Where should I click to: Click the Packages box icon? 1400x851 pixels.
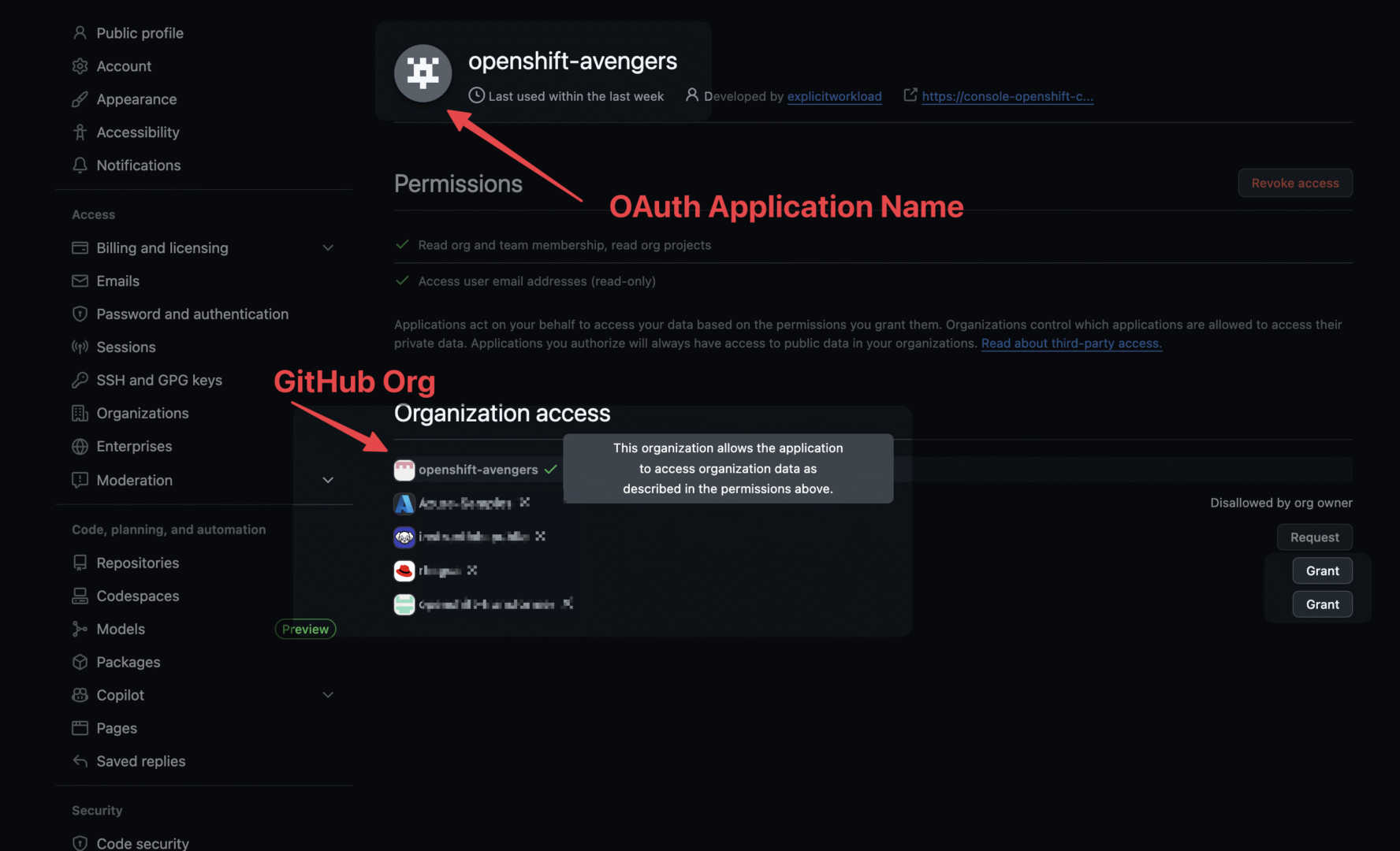[x=80, y=662]
